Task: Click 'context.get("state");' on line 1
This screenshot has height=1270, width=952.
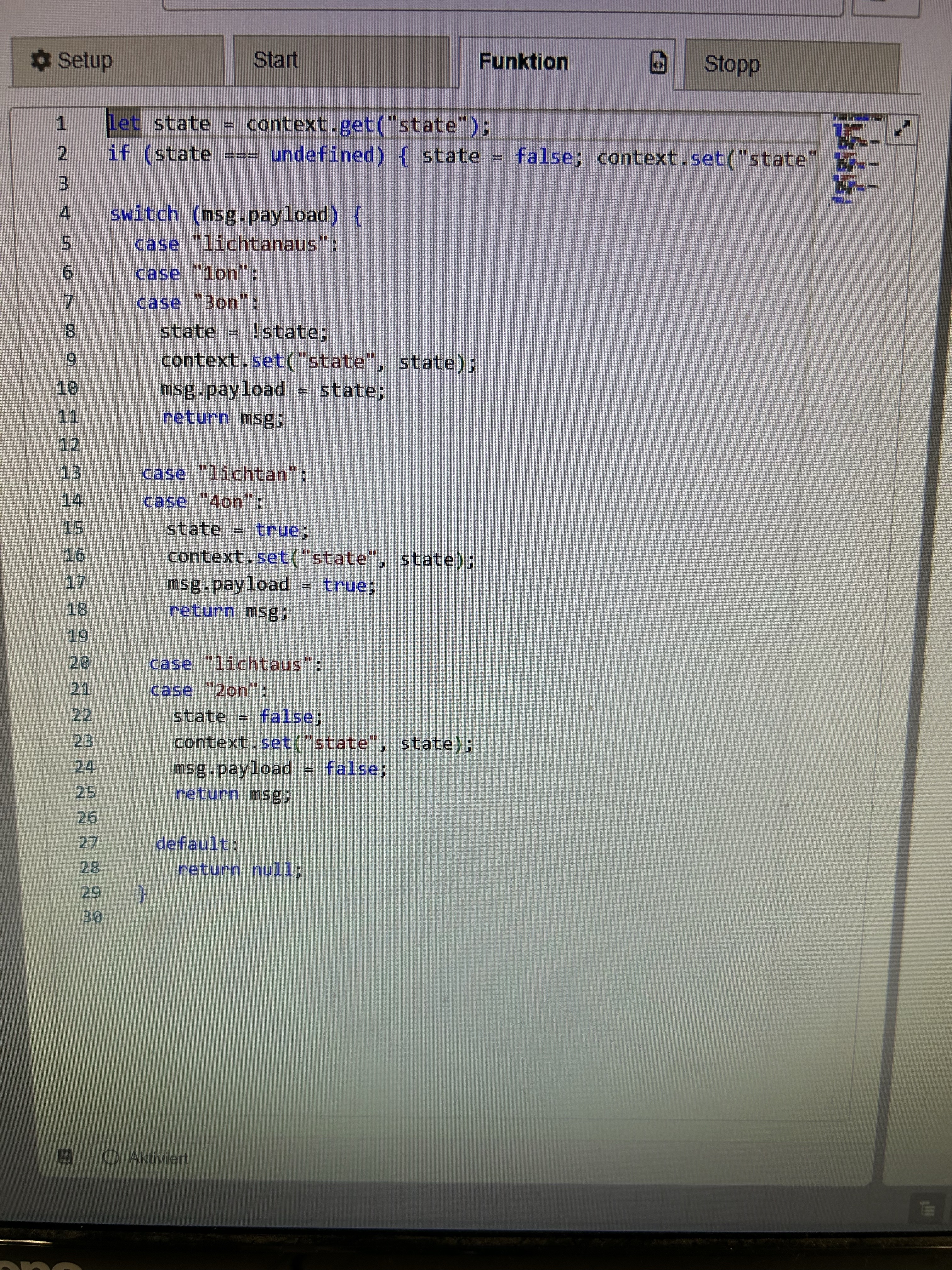Action: click(368, 125)
